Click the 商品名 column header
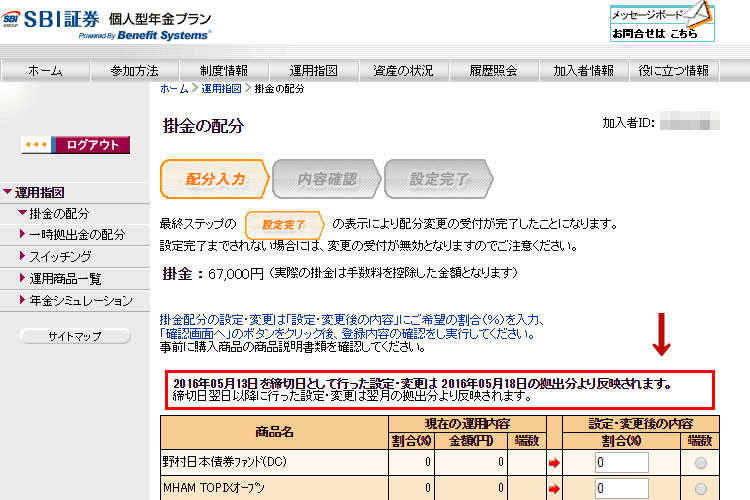The image size is (750, 500). point(274,432)
